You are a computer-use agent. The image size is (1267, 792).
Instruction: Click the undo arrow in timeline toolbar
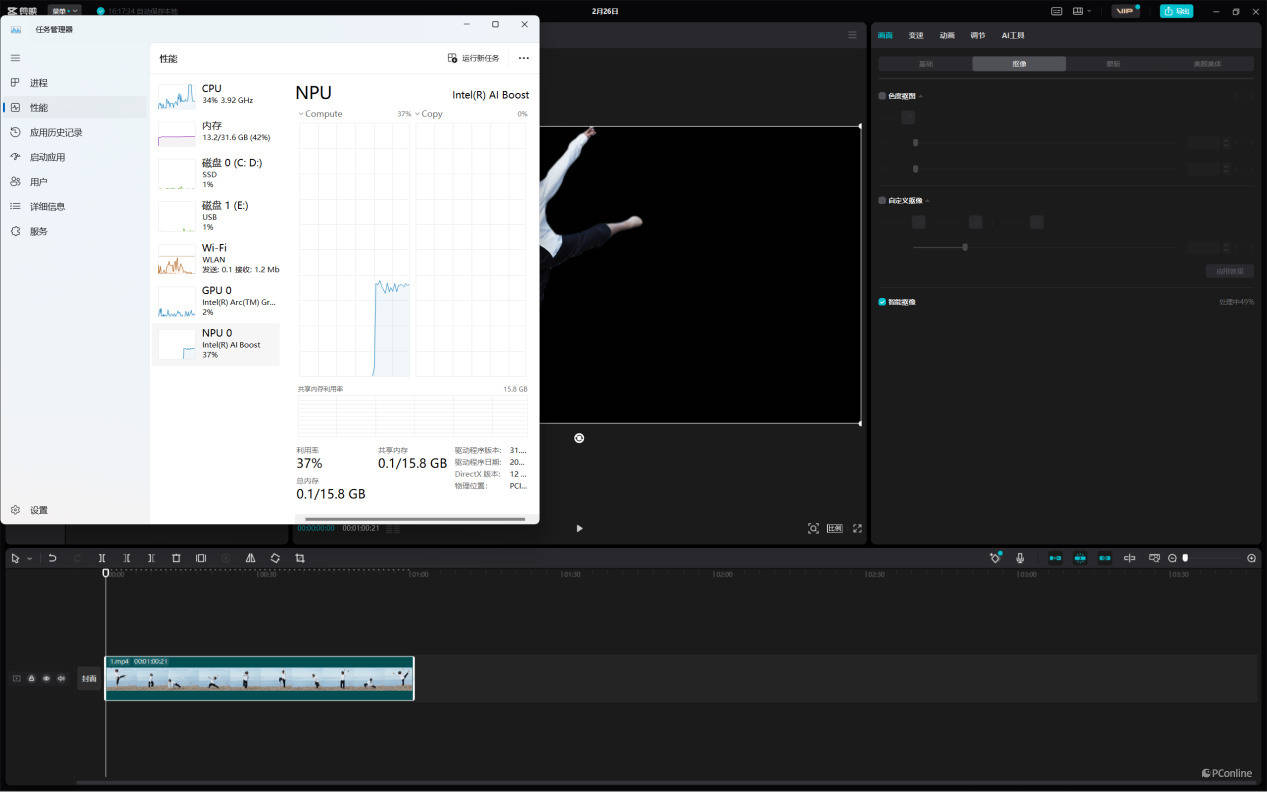(52, 558)
